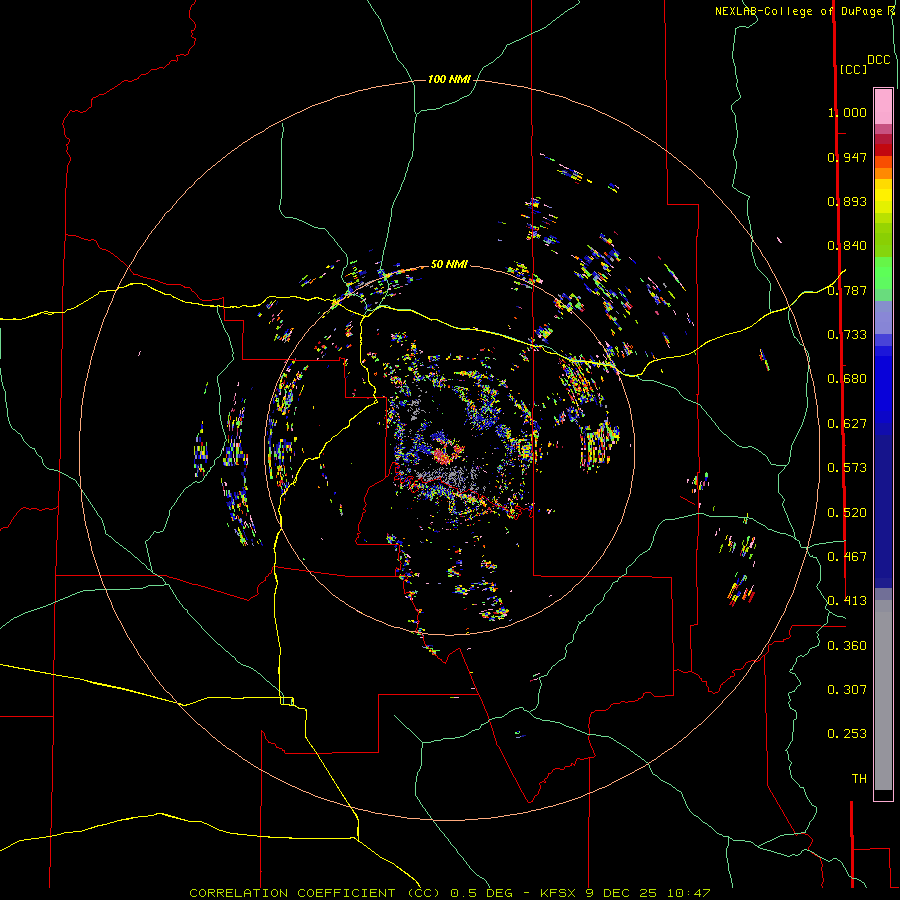Image resolution: width=900 pixels, height=900 pixels.
Task: Click the pink segment of the color bar
Action: [x=883, y=107]
